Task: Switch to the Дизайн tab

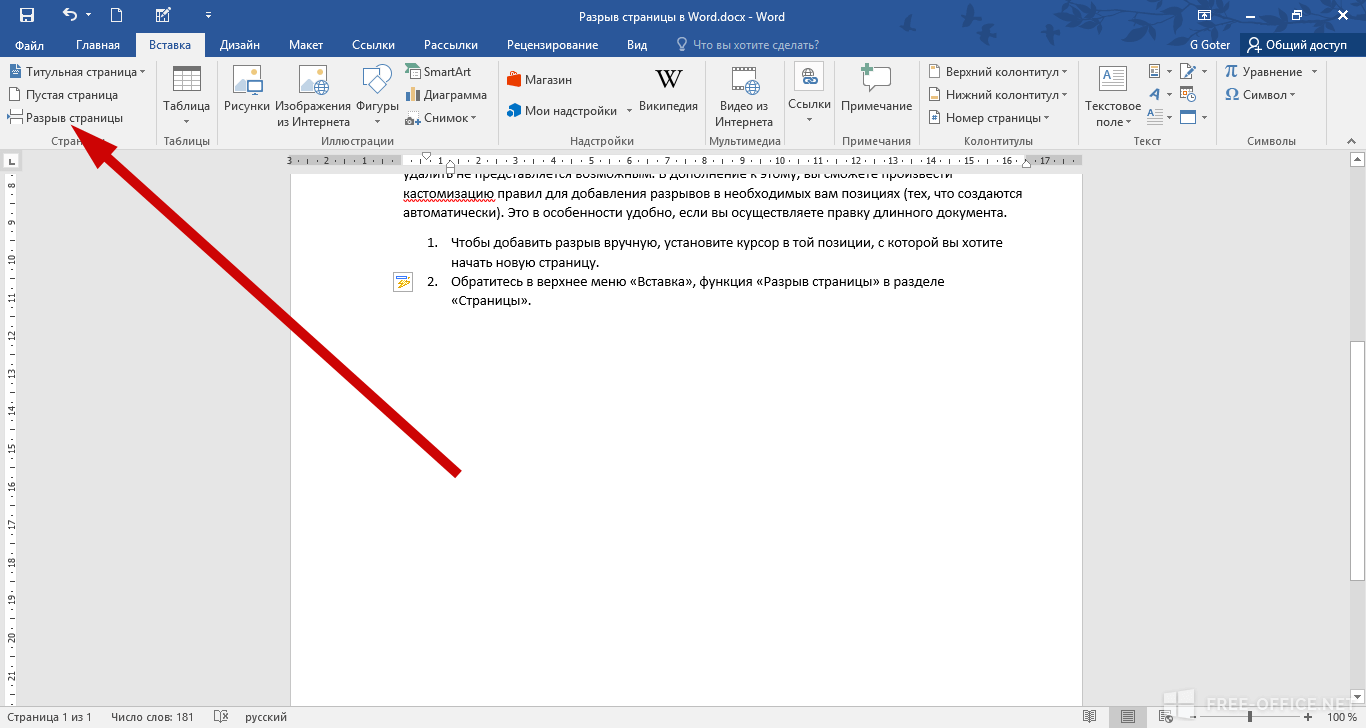Action: point(240,45)
